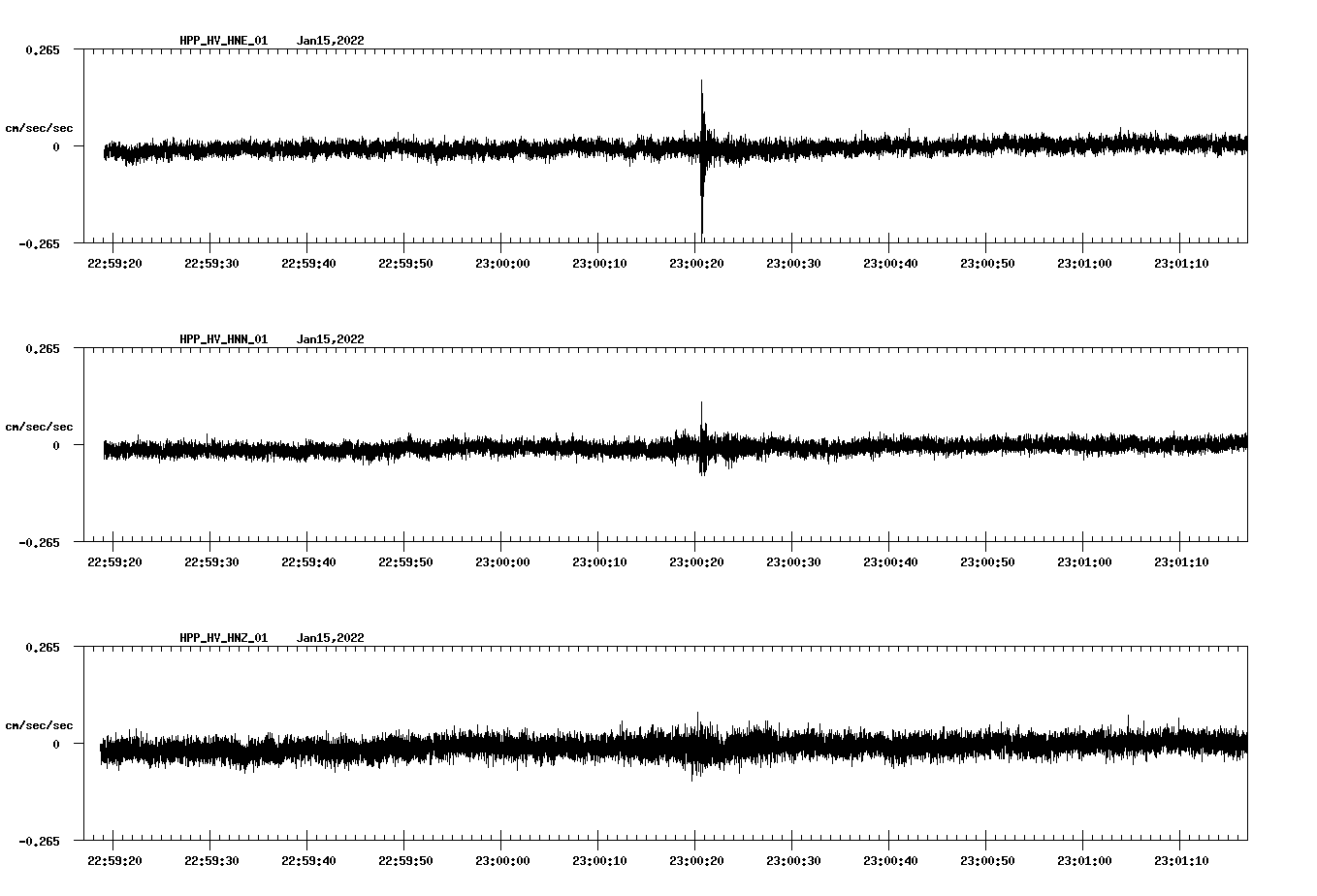Image resolution: width=1317 pixels, height=896 pixels.
Task: Click 23:00:50 time label under HNZ plot
Action: point(987,861)
